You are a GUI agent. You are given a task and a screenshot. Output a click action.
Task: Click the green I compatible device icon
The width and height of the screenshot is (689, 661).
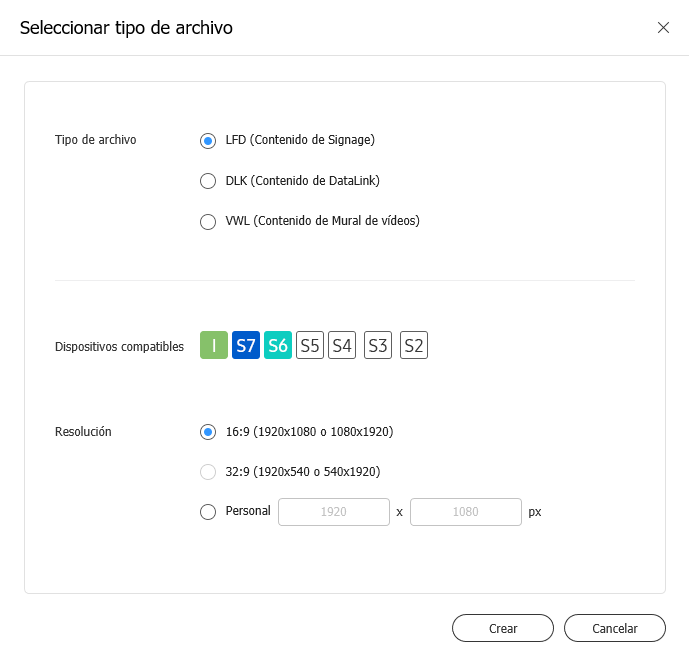214,346
